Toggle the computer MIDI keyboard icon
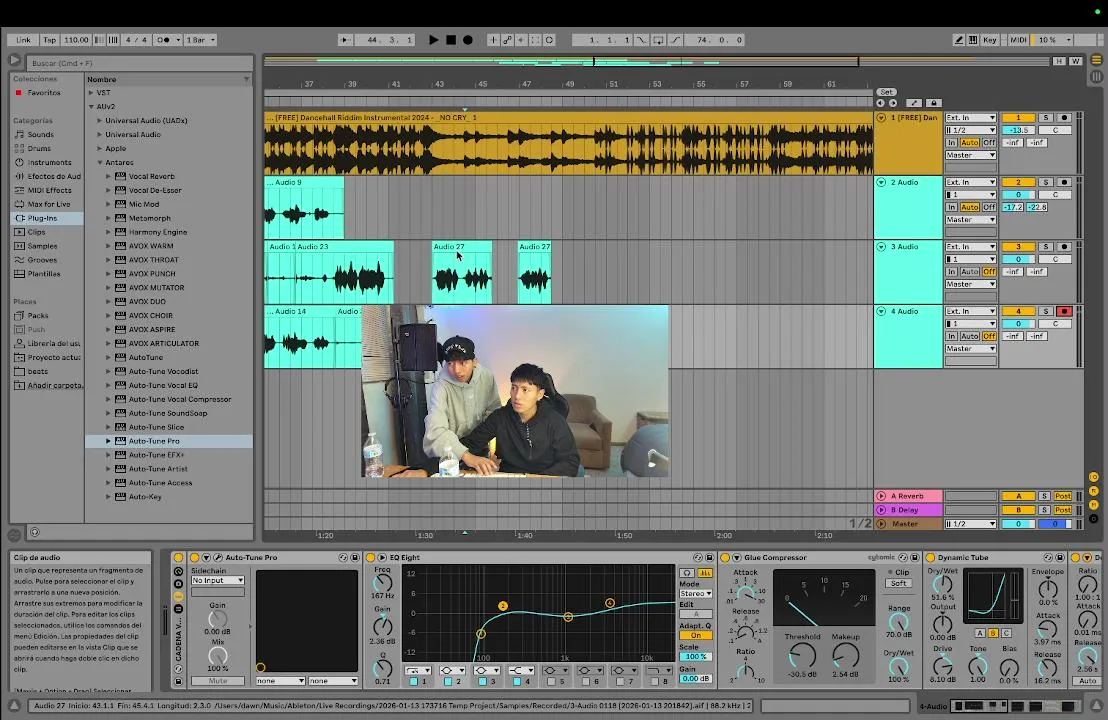 point(972,40)
